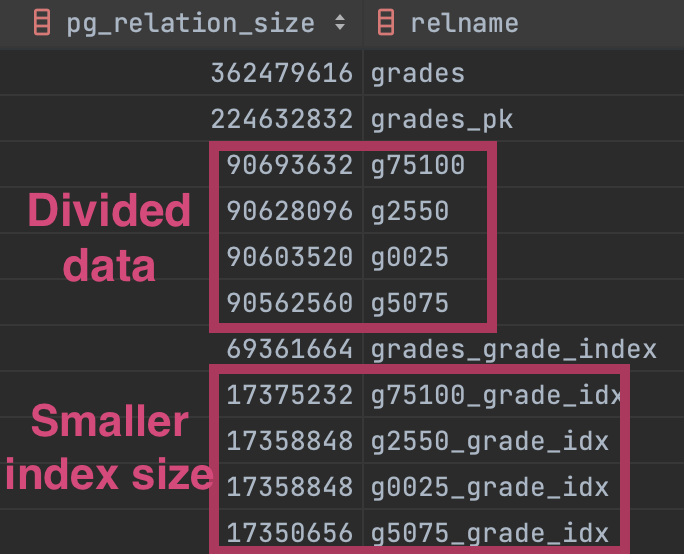This screenshot has width=684, height=554.
Task: Click the cell showing 224632832
Action: click(281, 119)
